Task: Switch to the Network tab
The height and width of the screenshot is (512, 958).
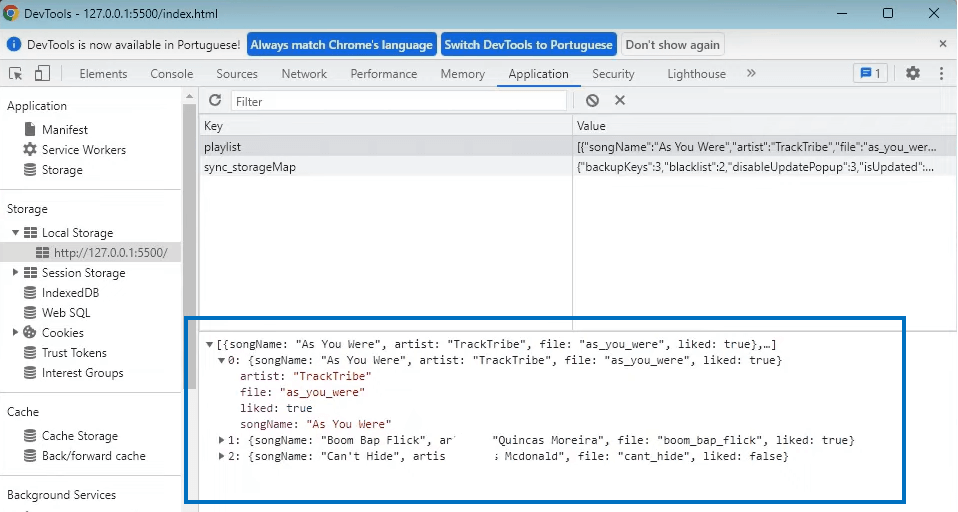Action: (304, 74)
